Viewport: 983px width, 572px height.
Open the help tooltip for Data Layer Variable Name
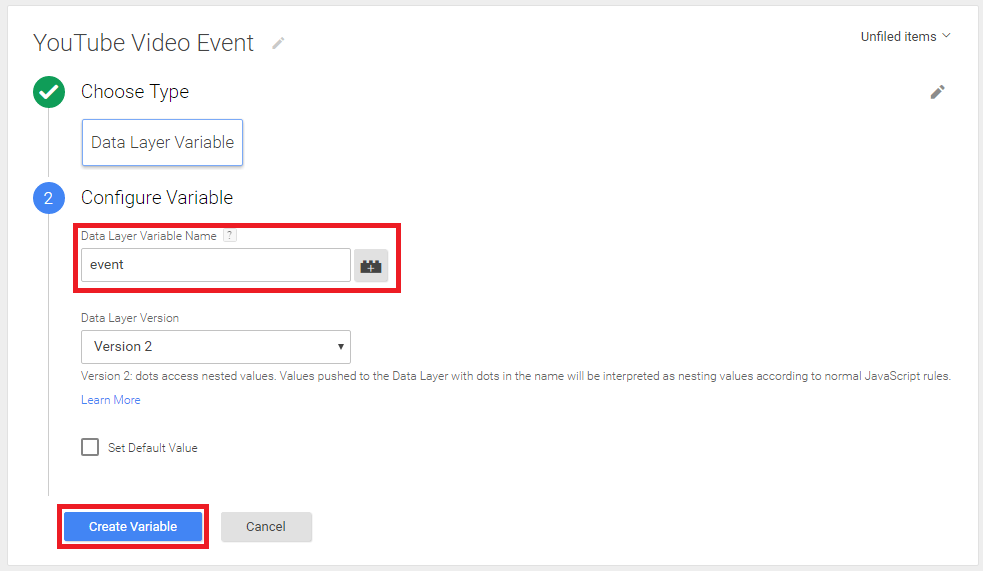pos(229,236)
